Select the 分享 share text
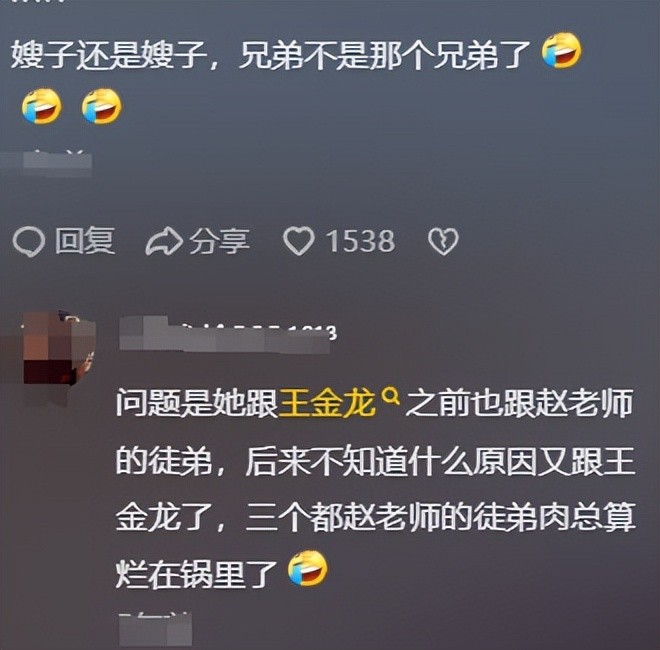The image size is (660, 650). [x=219, y=241]
